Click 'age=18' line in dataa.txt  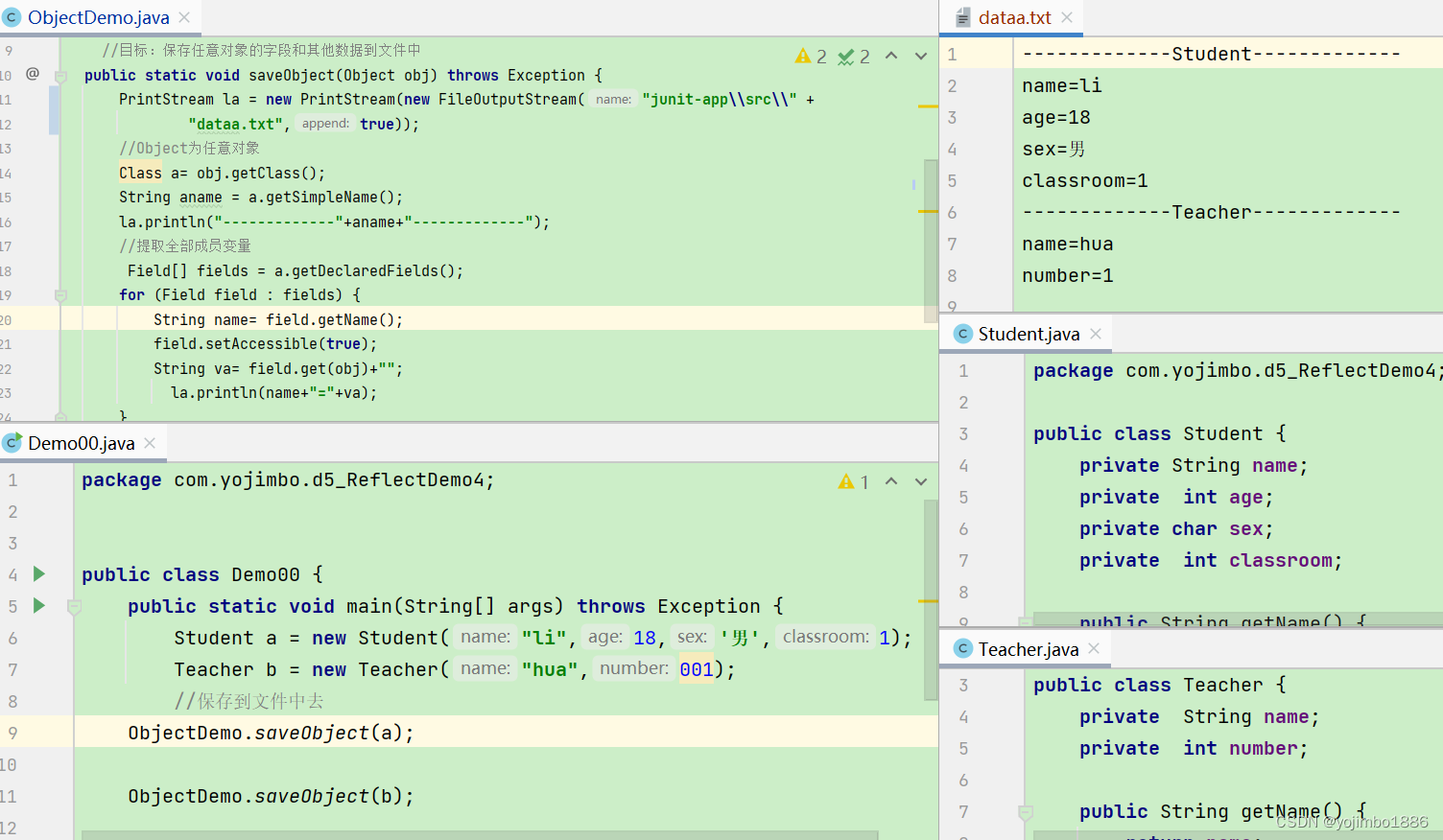pyautogui.click(x=1056, y=117)
